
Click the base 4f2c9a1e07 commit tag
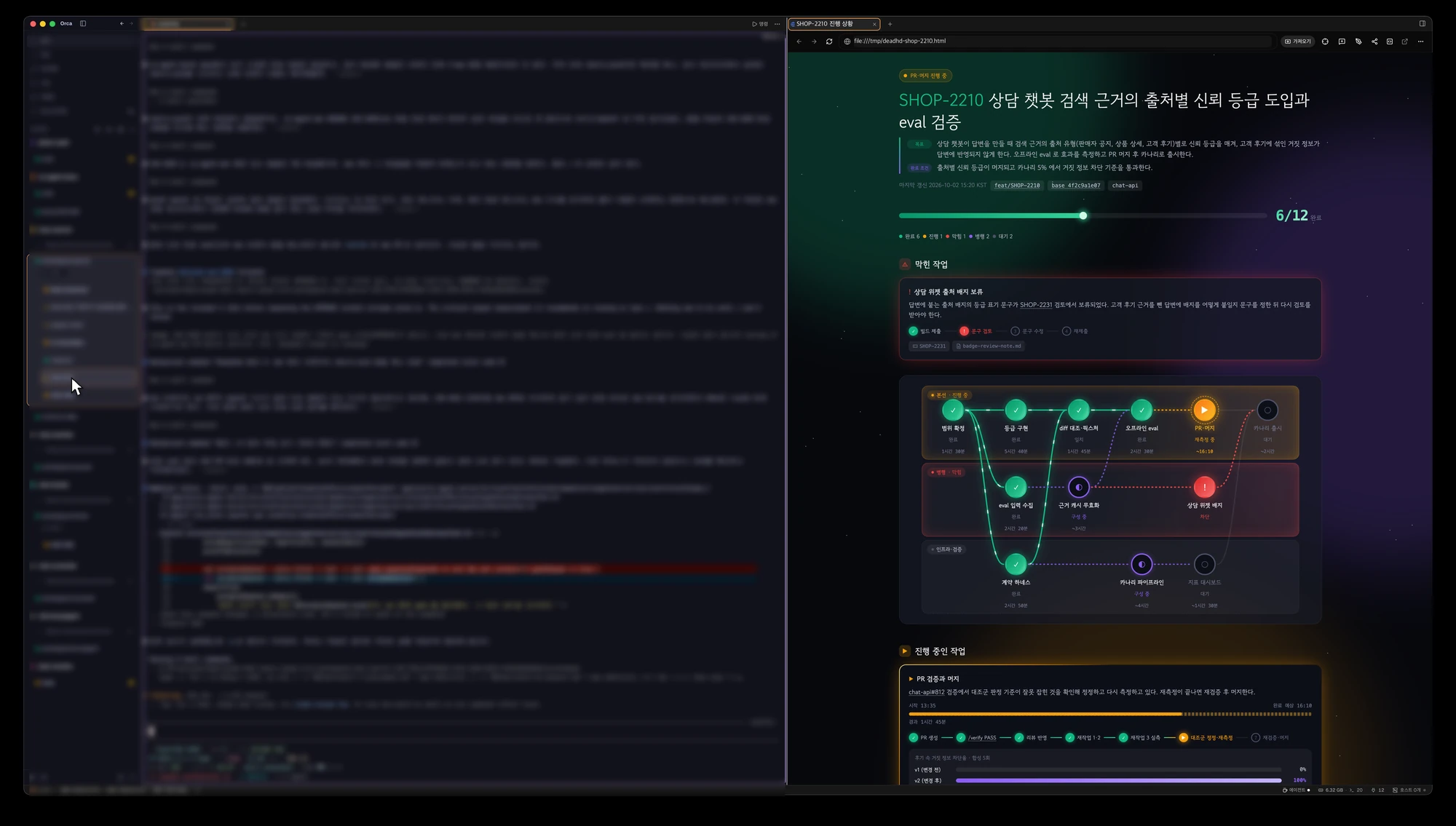pyautogui.click(x=1076, y=186)
